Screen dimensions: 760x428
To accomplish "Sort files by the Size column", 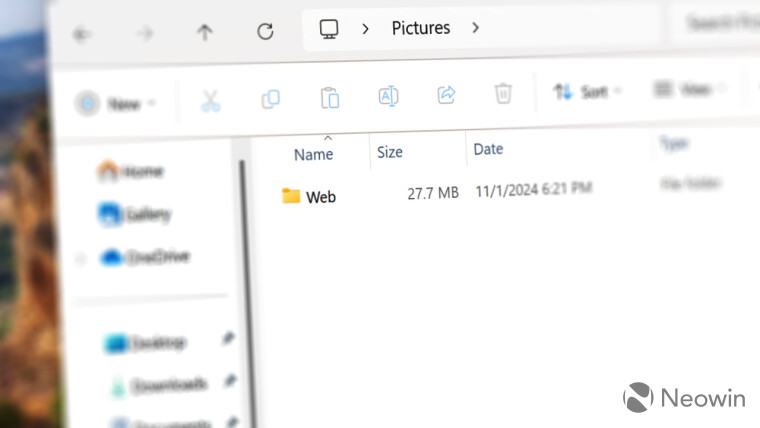I will click(x=389, y=152).
